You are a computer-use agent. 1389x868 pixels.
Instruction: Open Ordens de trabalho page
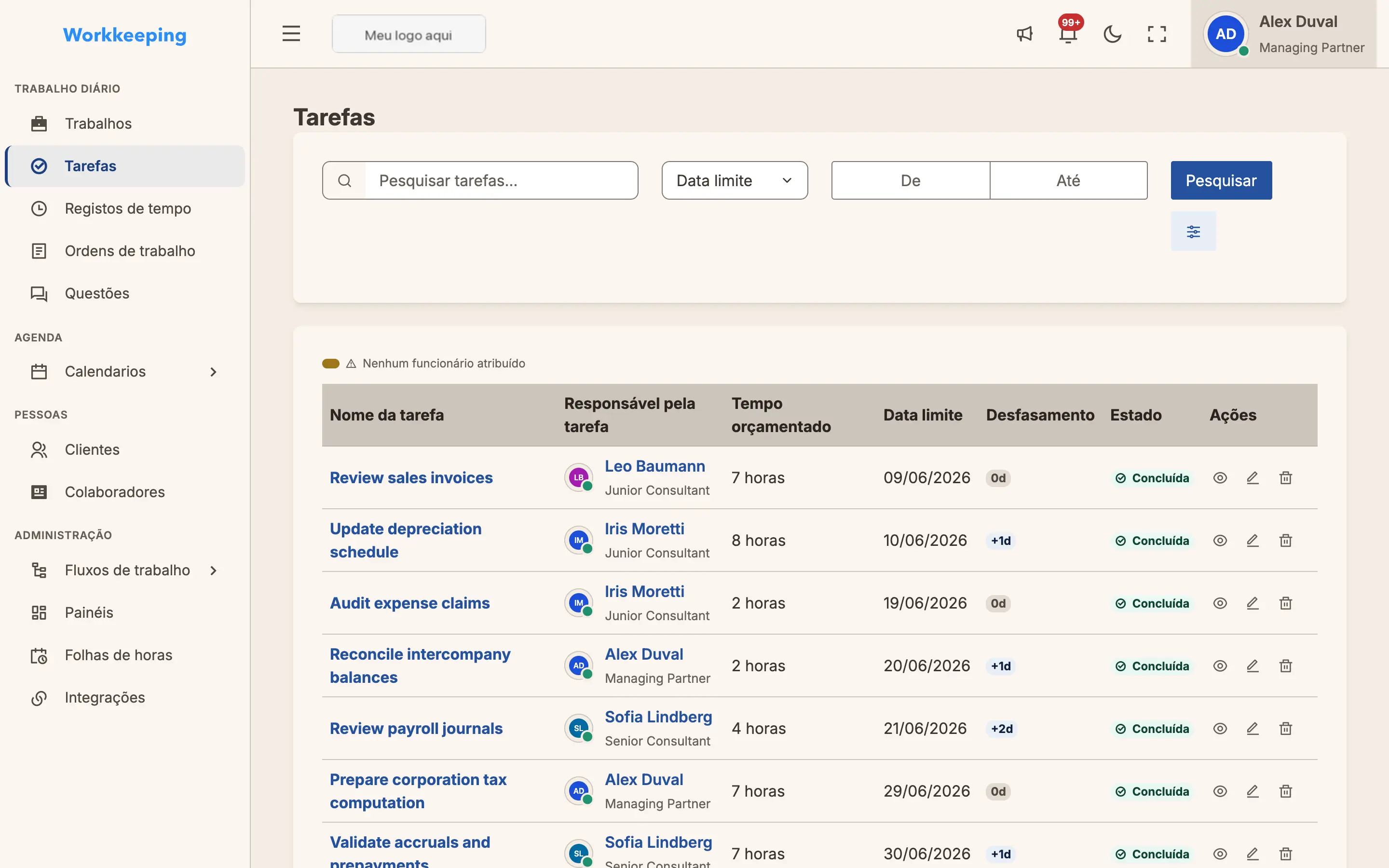point(124,251)
